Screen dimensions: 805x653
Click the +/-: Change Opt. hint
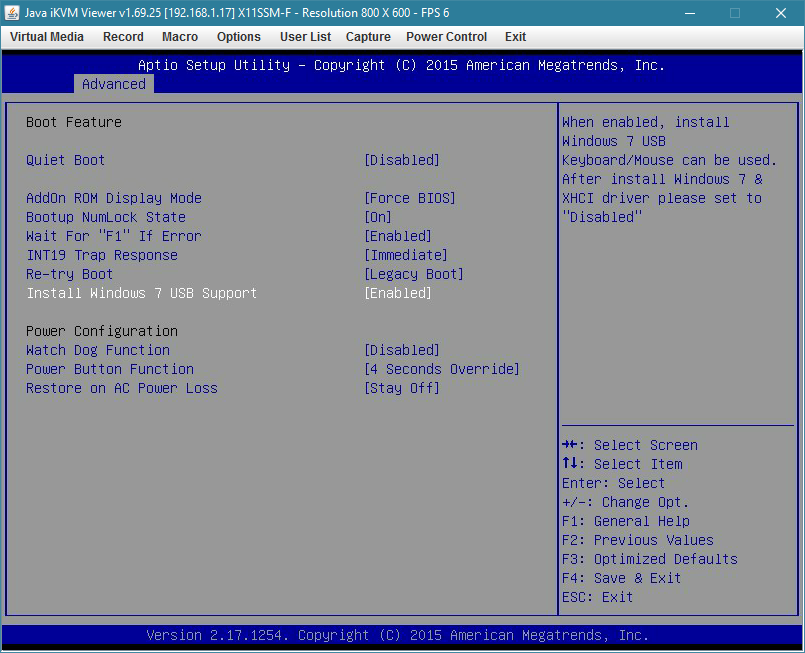click(x=625, y=502)
